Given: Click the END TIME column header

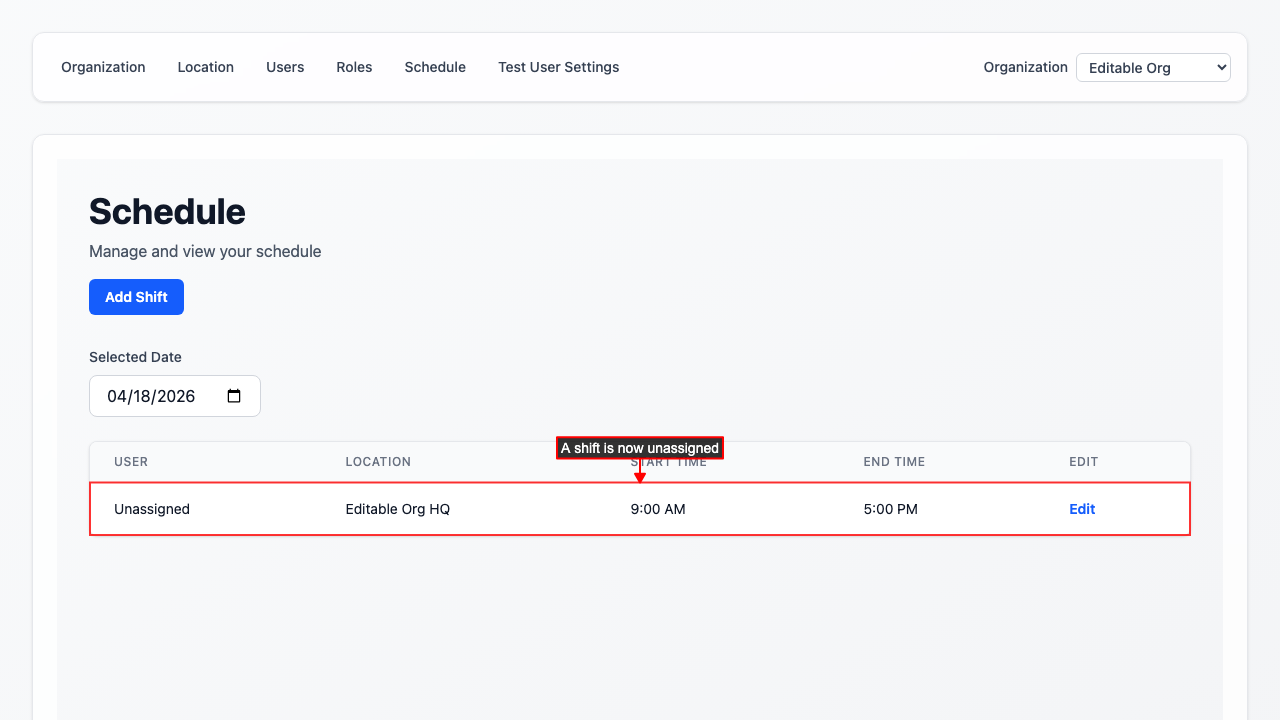Looking at the screenshot, I should tap(894, 462).
